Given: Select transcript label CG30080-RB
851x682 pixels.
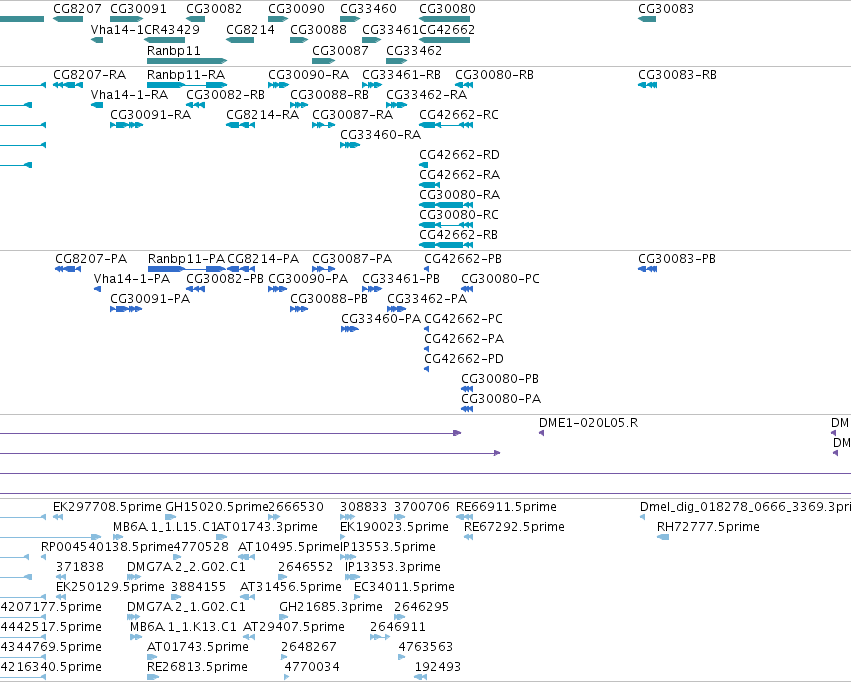Looking at the screenshot, I should [494, 75].
